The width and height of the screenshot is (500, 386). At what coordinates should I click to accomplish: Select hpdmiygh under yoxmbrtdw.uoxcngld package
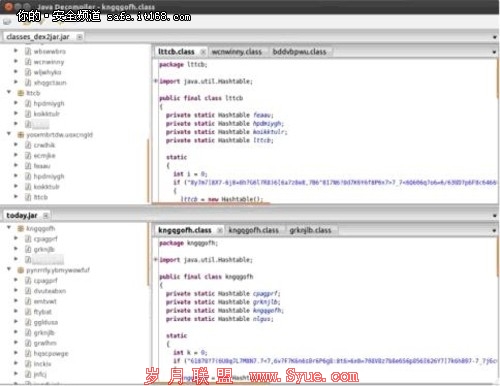click(x=49, y=176)
